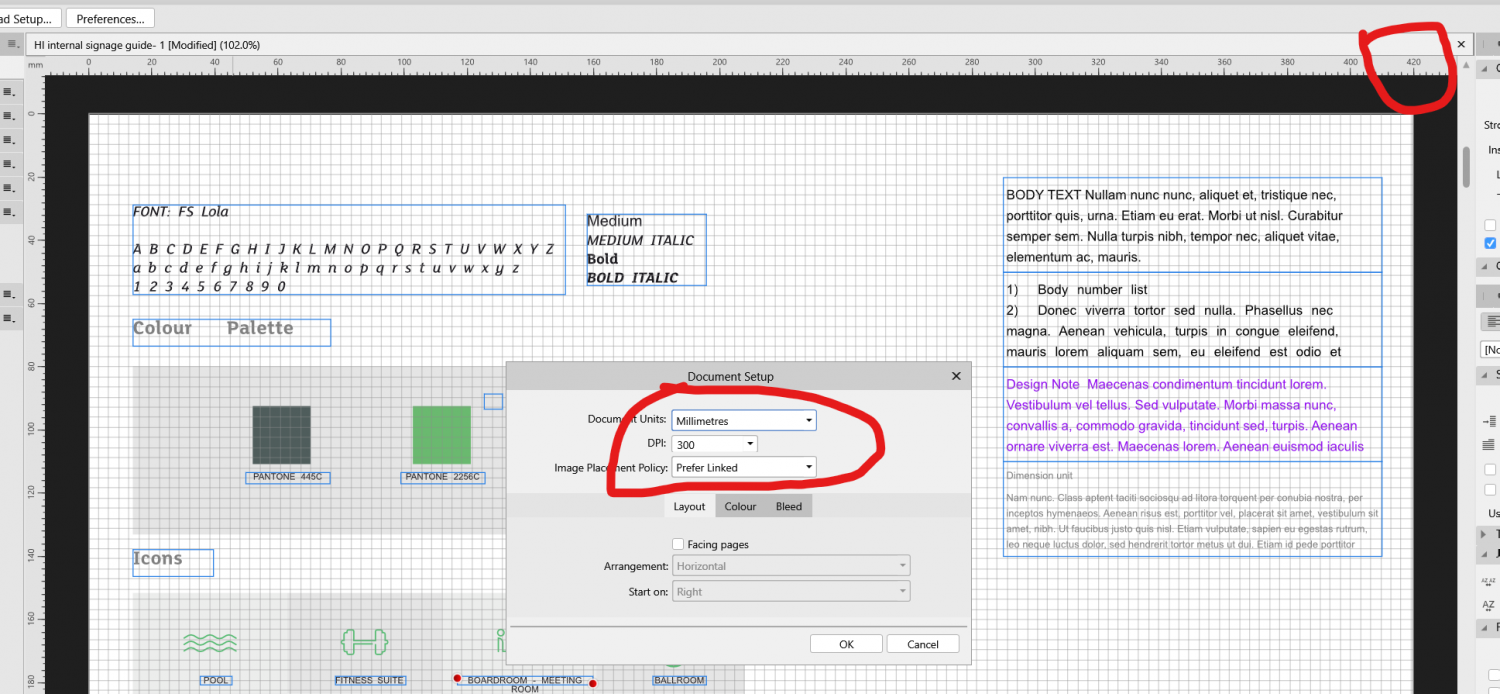Close the Document Setup dialog with X

tap(955, 376)
